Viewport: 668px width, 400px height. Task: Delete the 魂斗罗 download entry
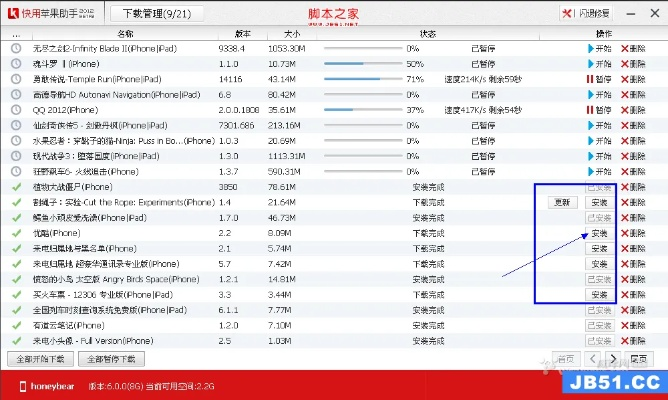click(x=633, y=63)
